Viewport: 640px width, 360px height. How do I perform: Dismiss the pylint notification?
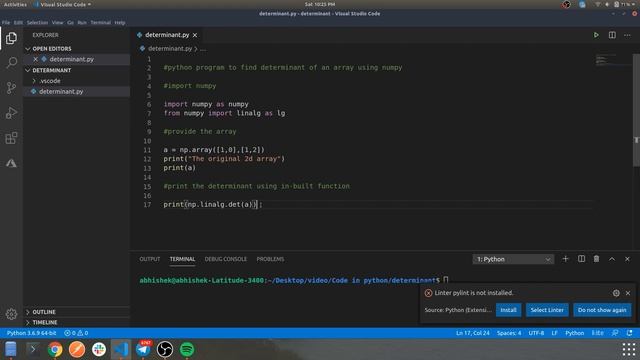[628, 293]
